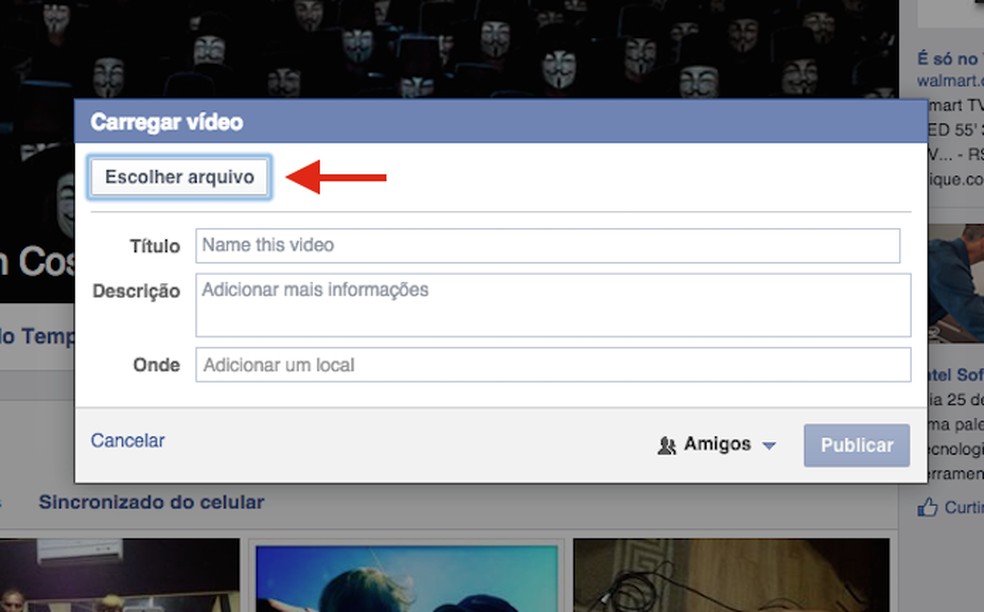Click the Título input field
This screenshot has height=612, width=984.
[548, 245]
